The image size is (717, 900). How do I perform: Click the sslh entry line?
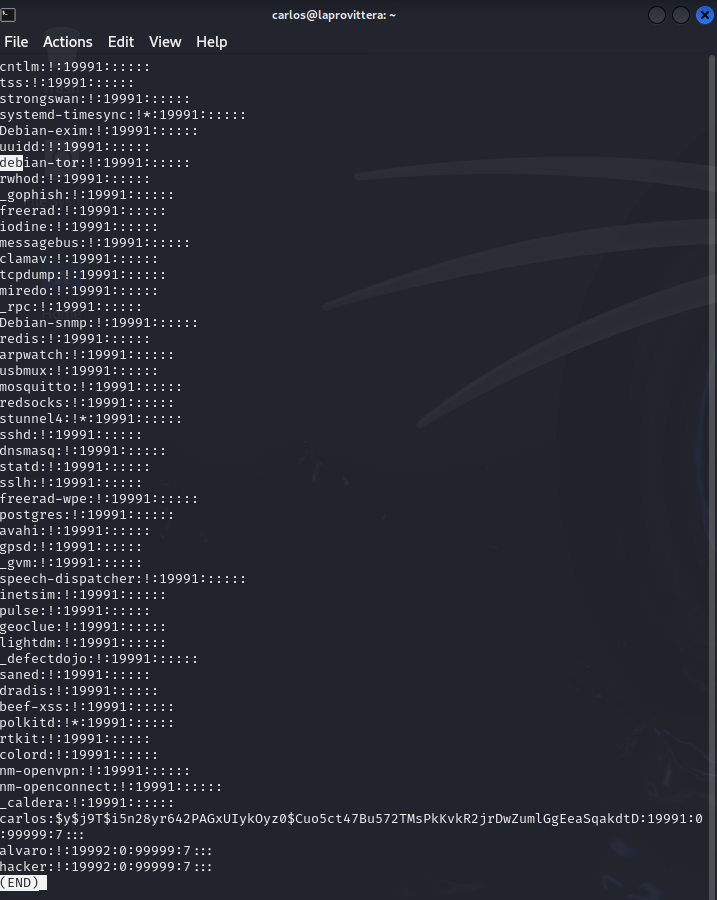pyautogui.click(x=71, y=483)
